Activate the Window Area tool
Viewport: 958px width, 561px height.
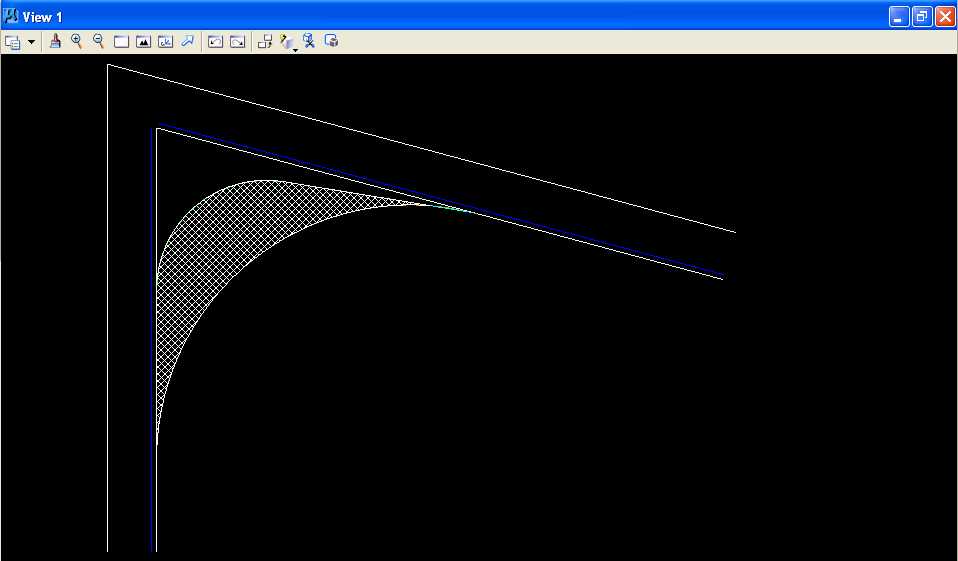121,42
